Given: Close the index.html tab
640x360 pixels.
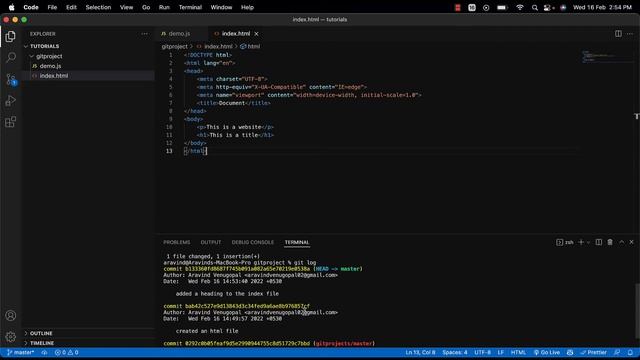Looking at the screenshot, I should [256, 34].
